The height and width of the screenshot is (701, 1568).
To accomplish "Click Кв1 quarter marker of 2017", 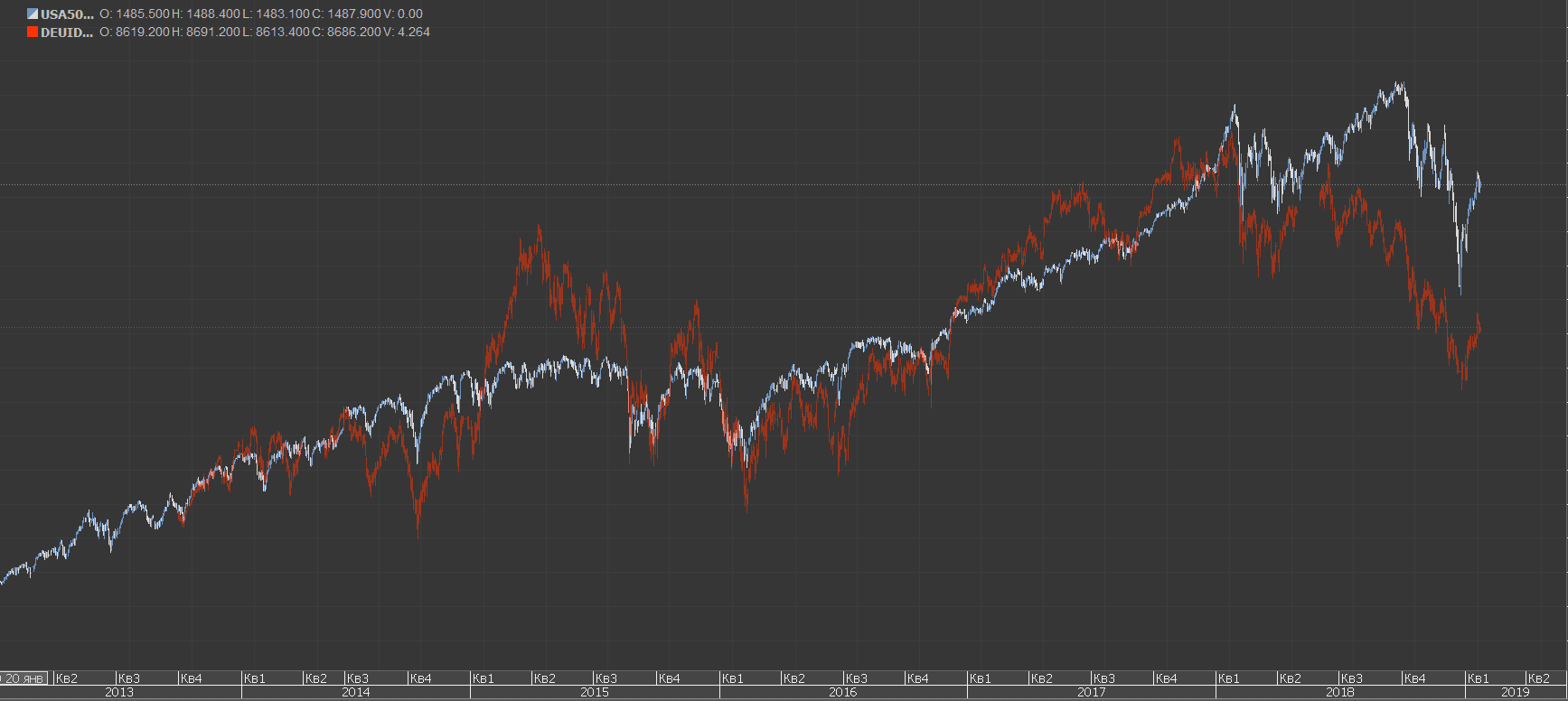I will 981,678.
